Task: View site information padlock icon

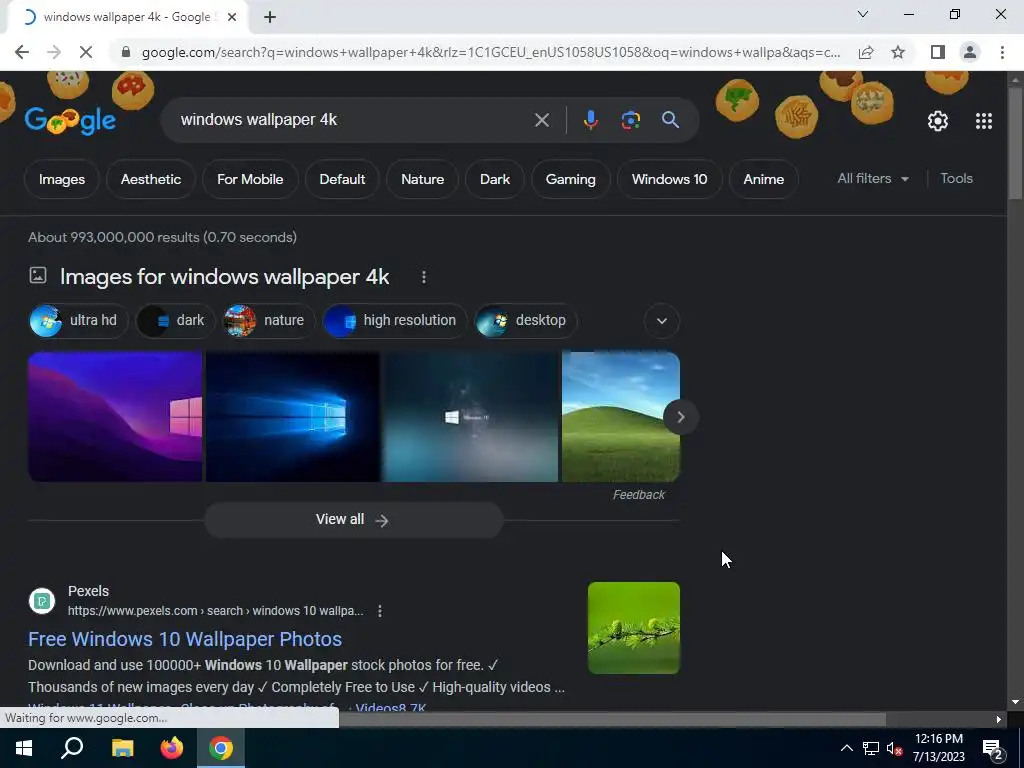Action: (x=125, y=52)
